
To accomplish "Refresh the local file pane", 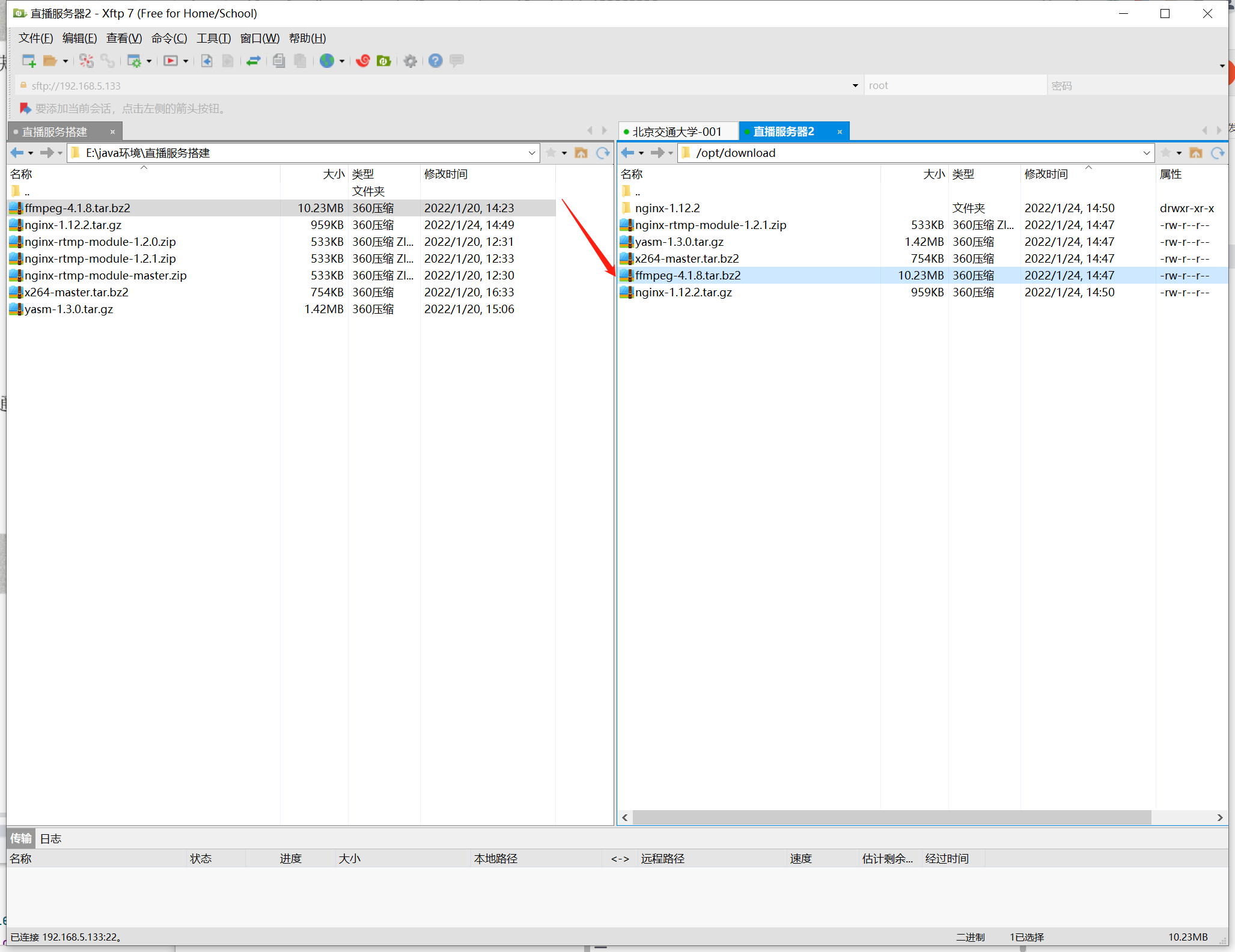I will tap(603, 153).
